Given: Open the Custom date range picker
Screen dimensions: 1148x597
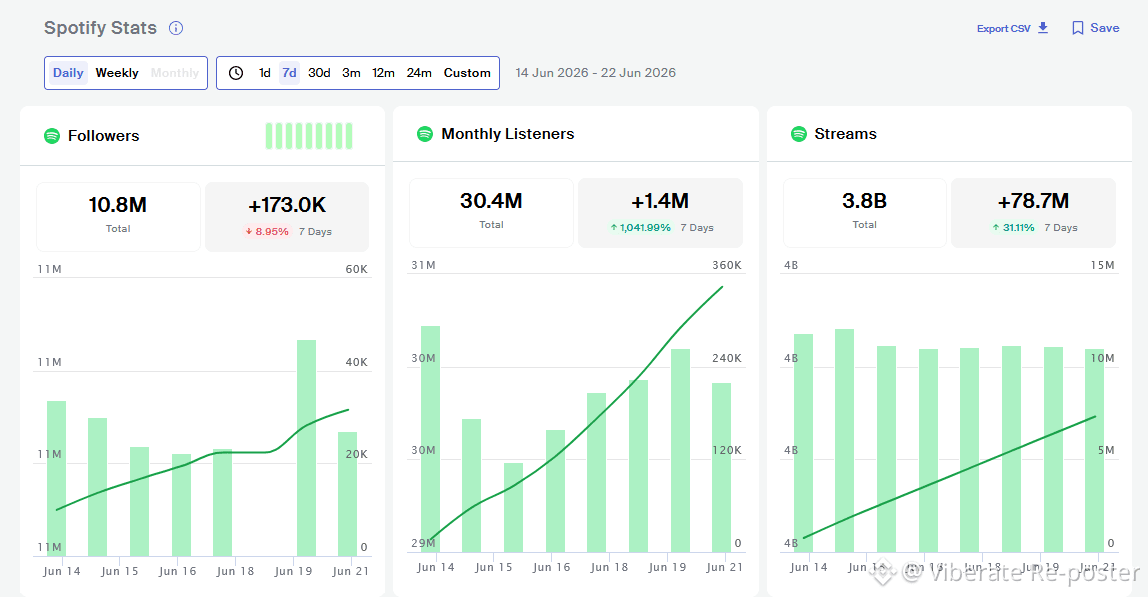Looking at the screenshot, I should [x=467, y=73].
